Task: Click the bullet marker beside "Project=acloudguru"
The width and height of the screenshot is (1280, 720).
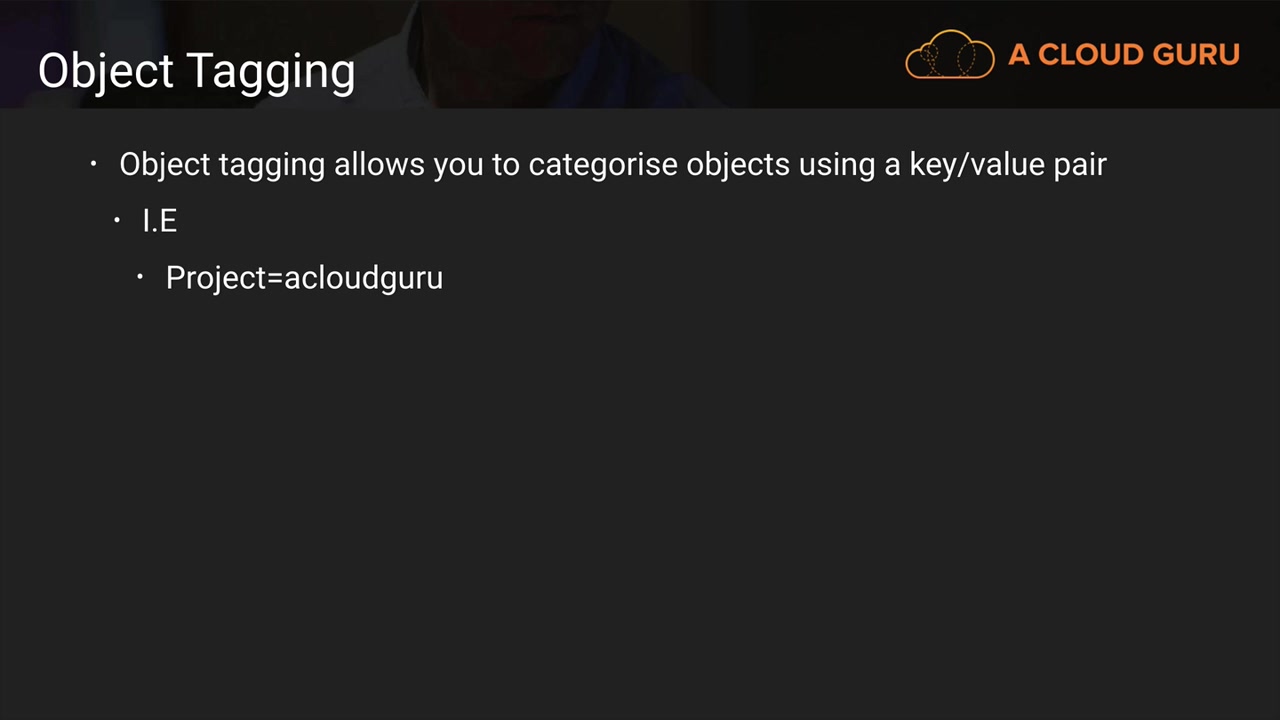Action: coord(141,276)
